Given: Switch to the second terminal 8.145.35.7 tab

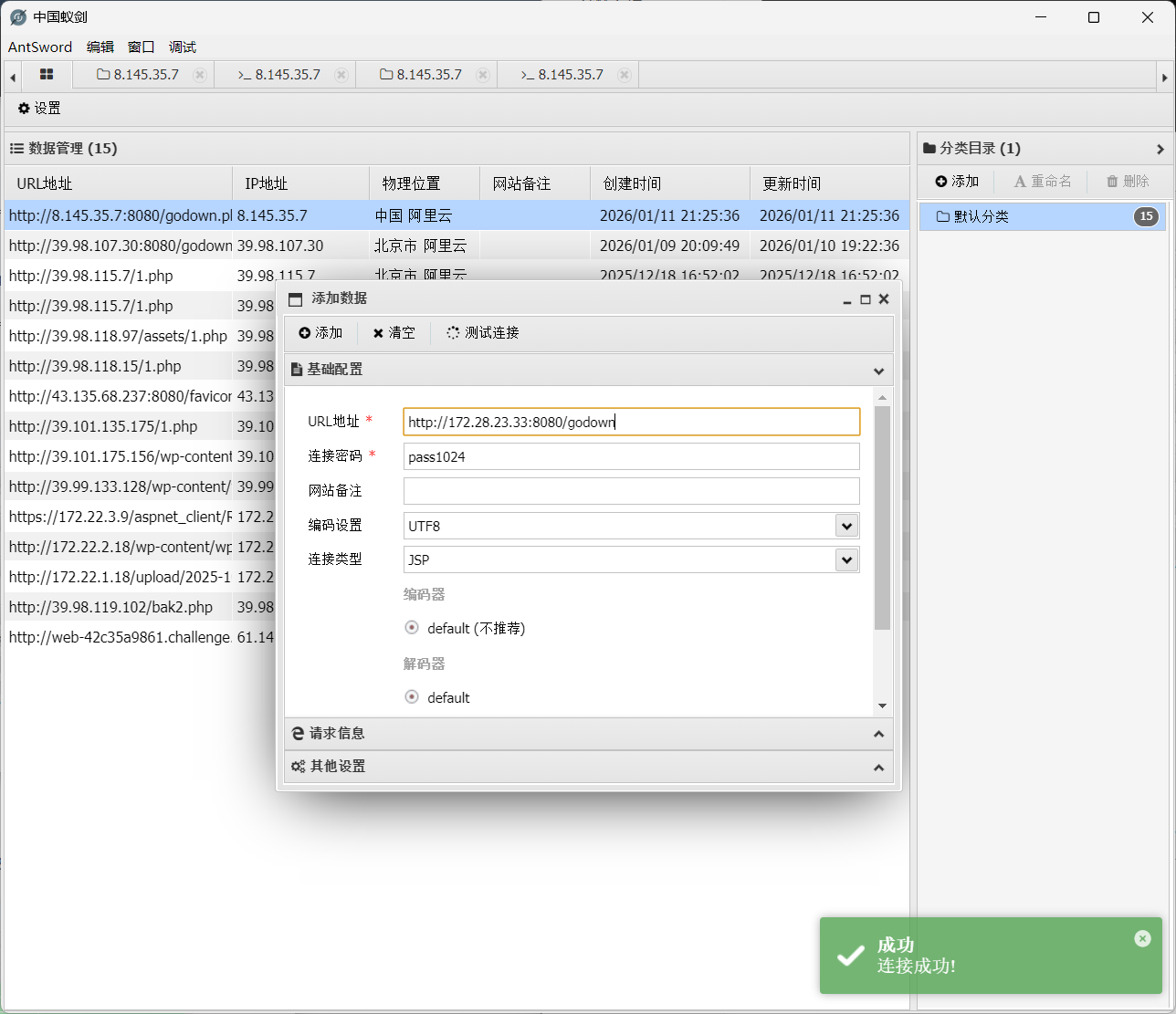Looking at the screenshot, I should point(562,75).
